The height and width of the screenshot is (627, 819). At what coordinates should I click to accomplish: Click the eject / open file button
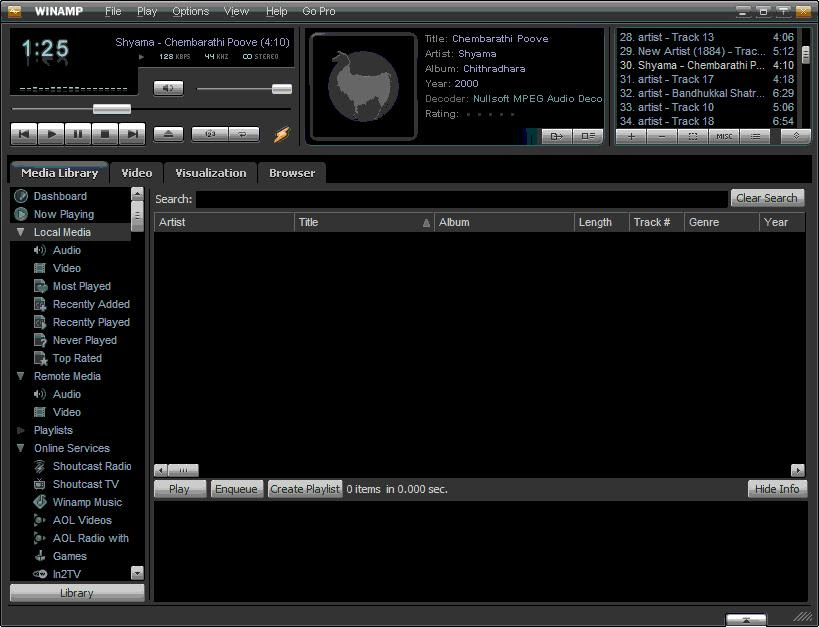click(x=168, y=134)
